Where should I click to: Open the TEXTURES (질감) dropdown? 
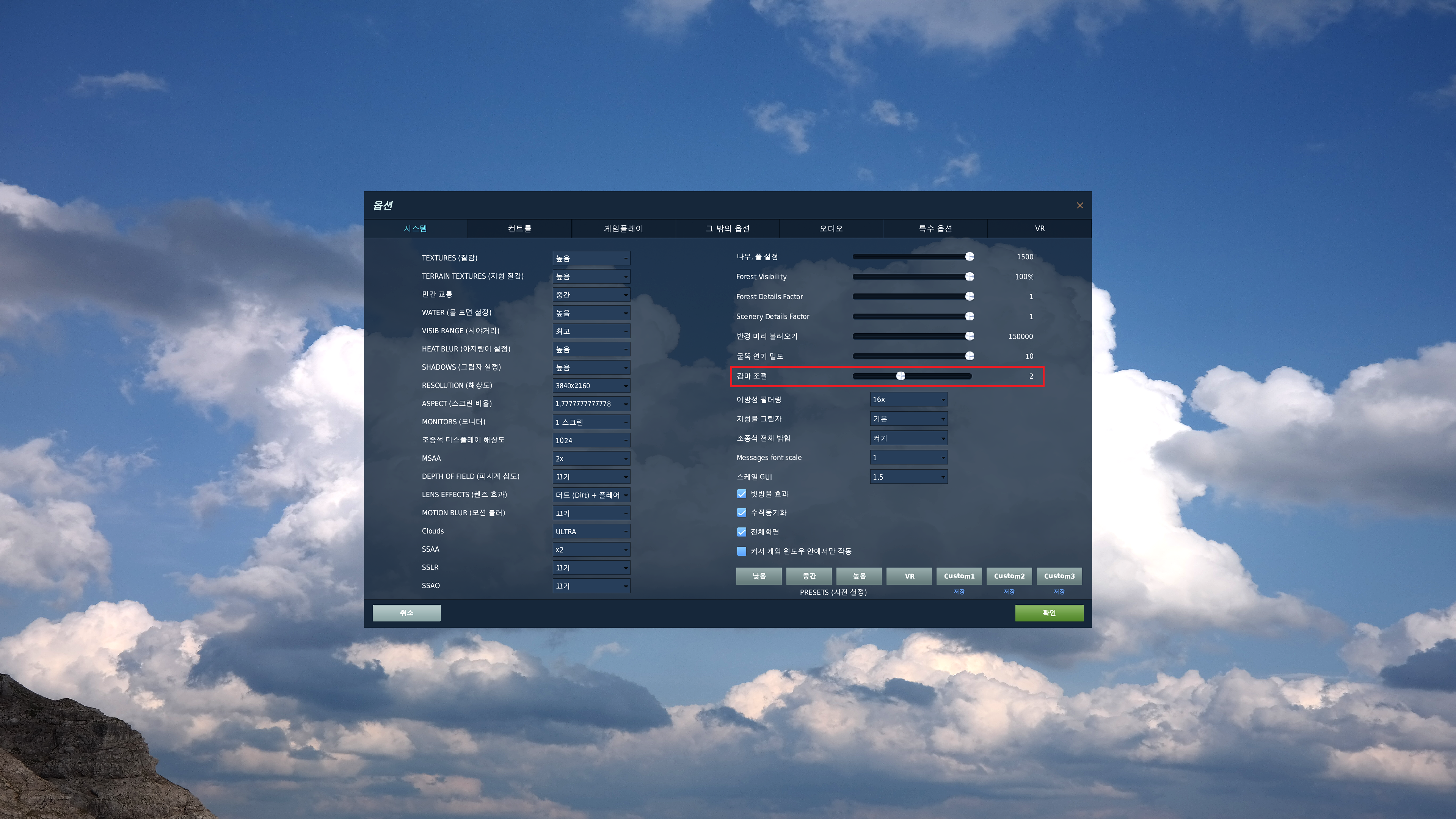(591, 258)
